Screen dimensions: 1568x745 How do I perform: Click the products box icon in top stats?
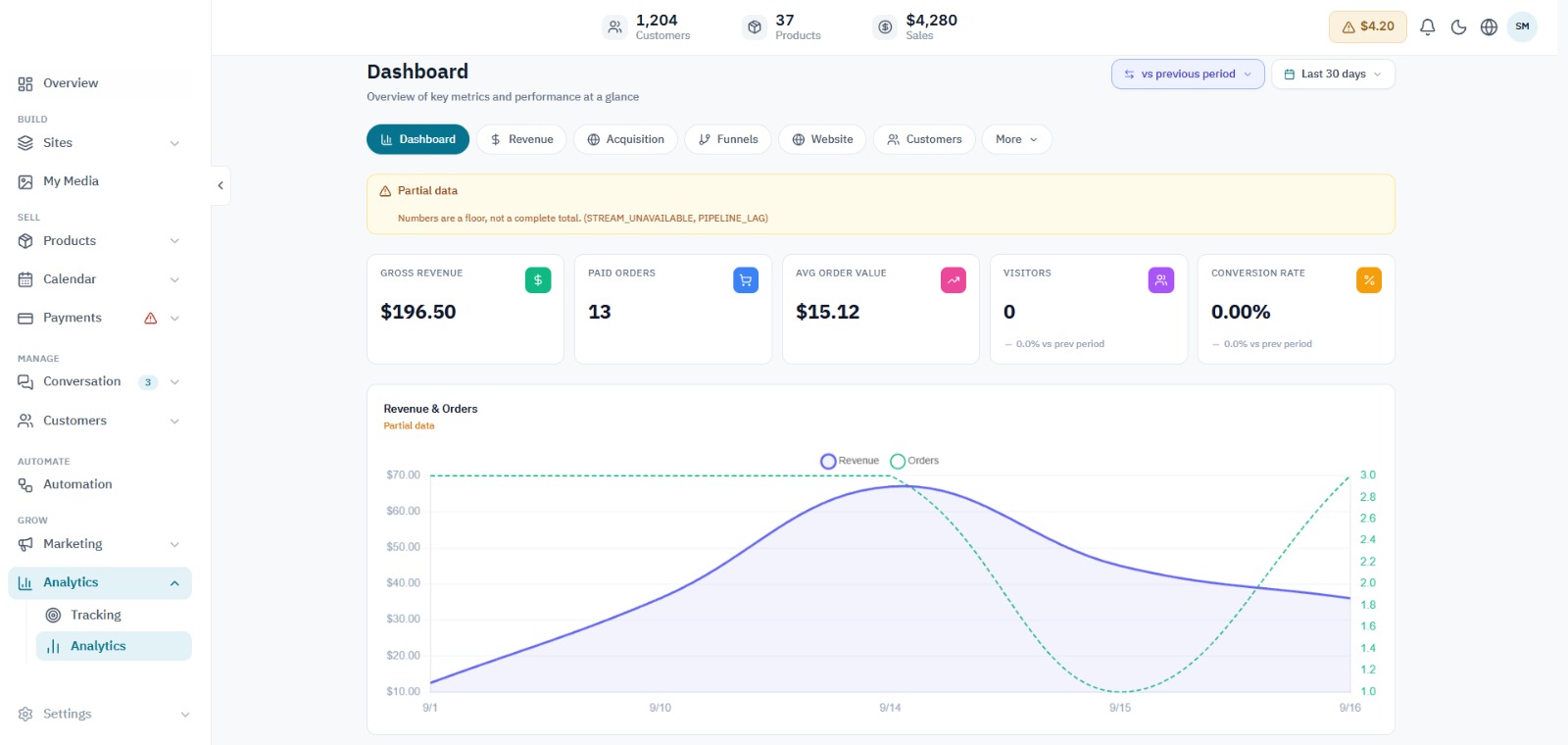point(754,27)
